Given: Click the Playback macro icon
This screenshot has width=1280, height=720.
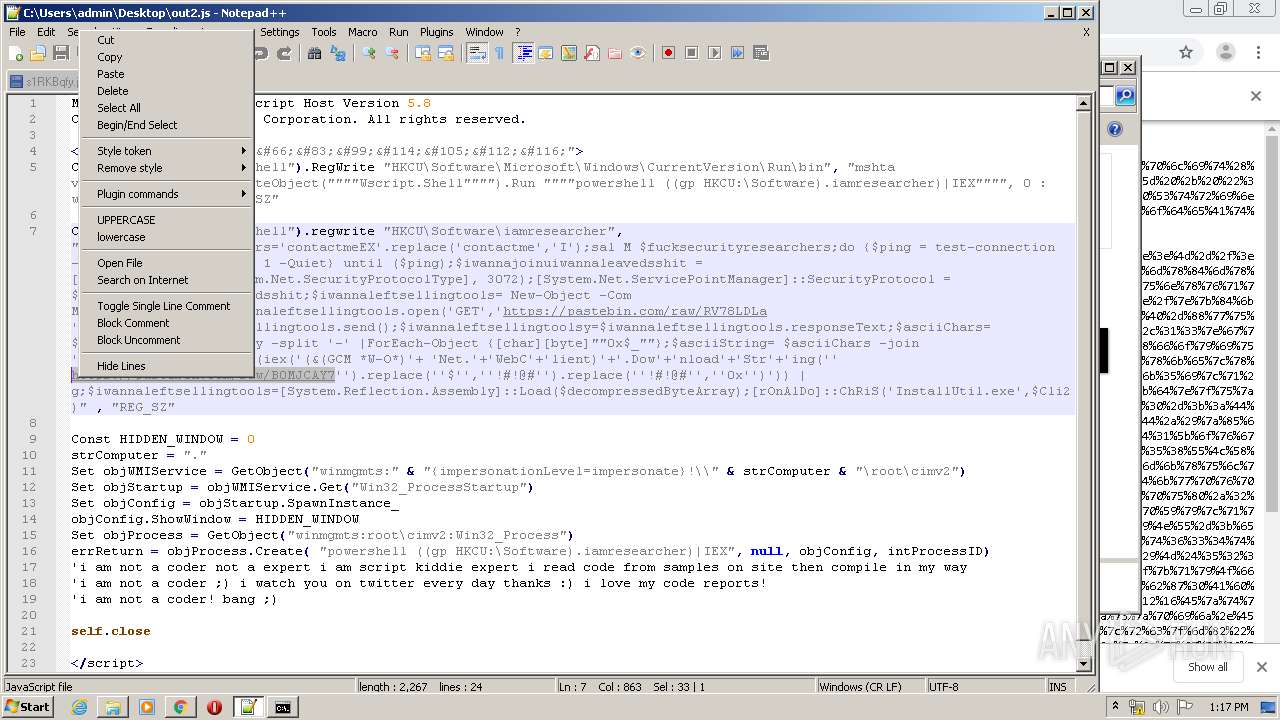Looking at the screenshot, I should 714,53.
